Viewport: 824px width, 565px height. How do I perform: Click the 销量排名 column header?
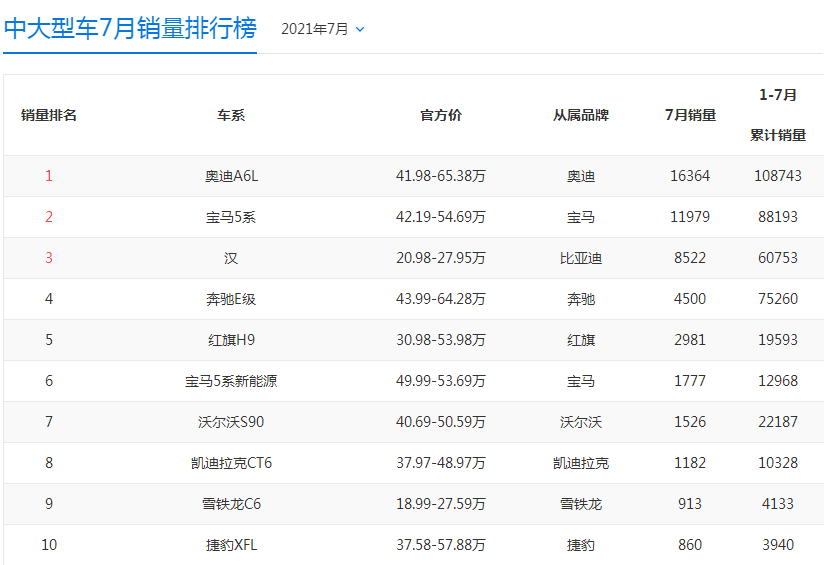click(x=49, y=115)
